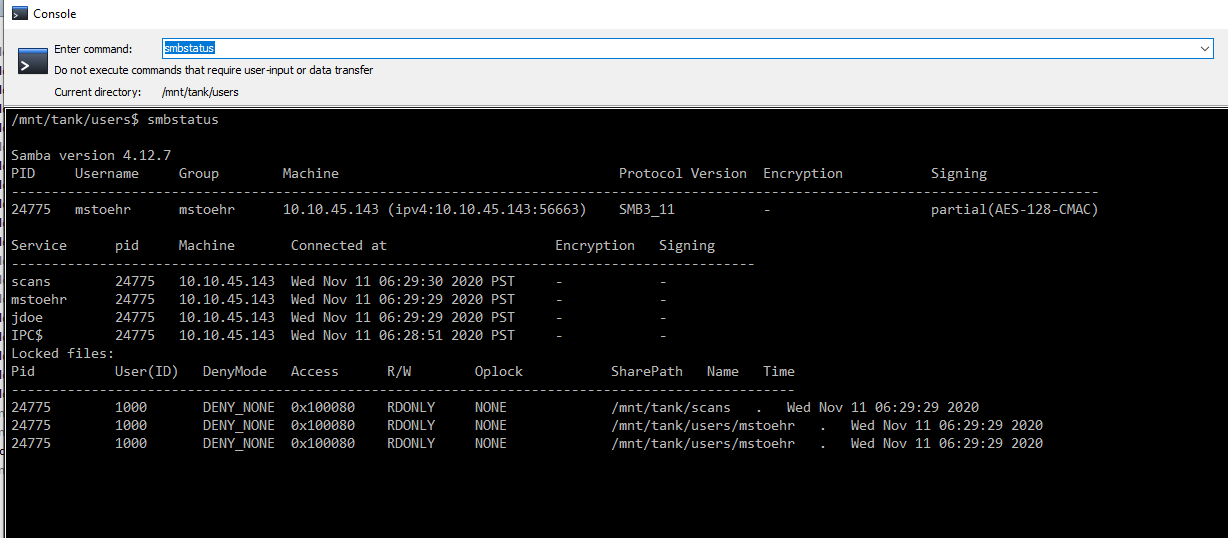Click the Samba version 4.12.7 line
Screen dimensions: 1228x538
(91, 155)
